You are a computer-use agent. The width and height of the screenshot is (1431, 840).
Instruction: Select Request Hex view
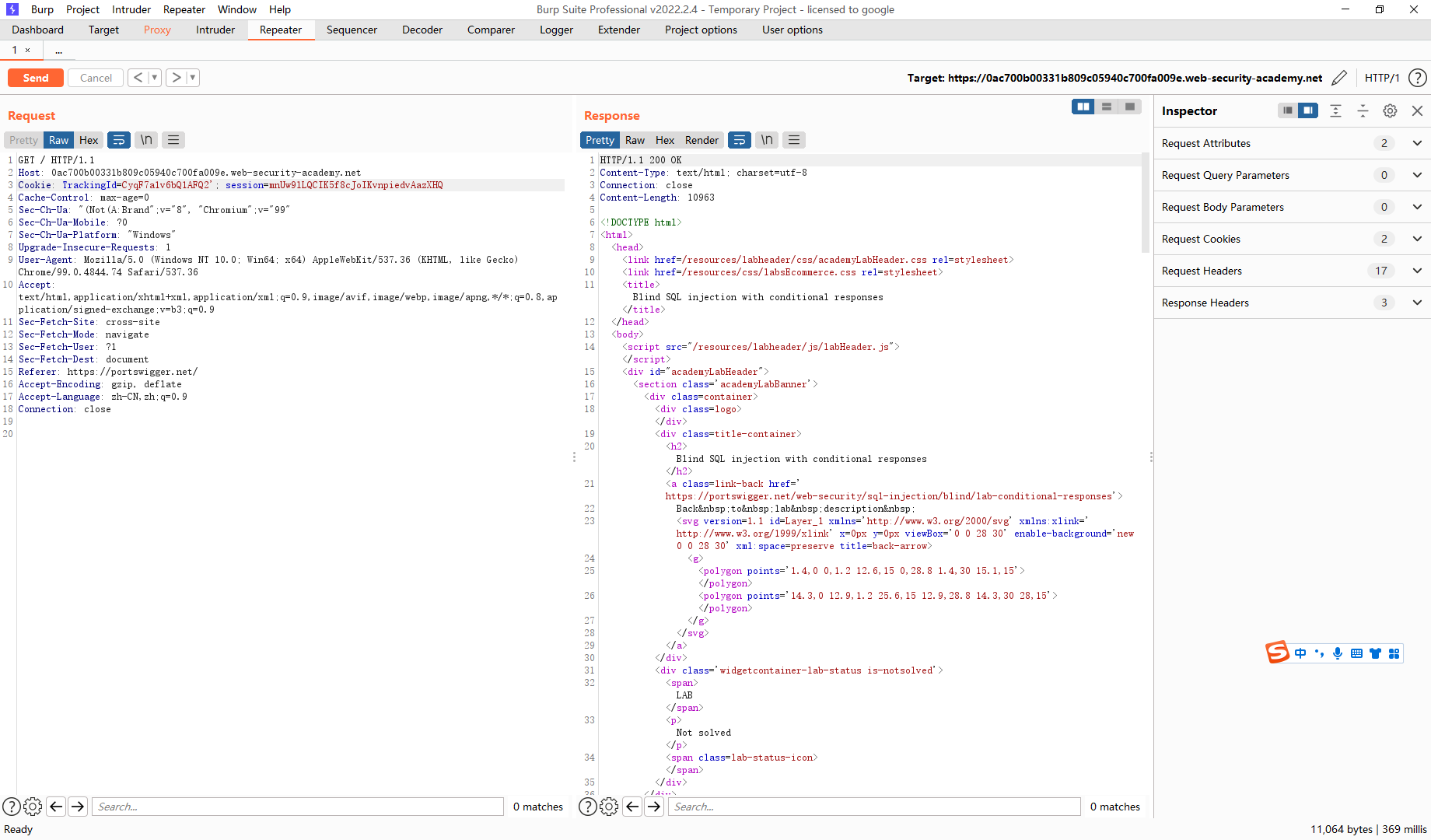[89, 140]
